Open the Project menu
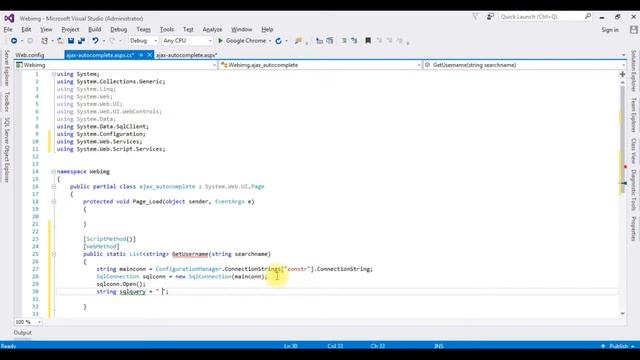Viewport: 640px width, 360px height. click(70, 29)
